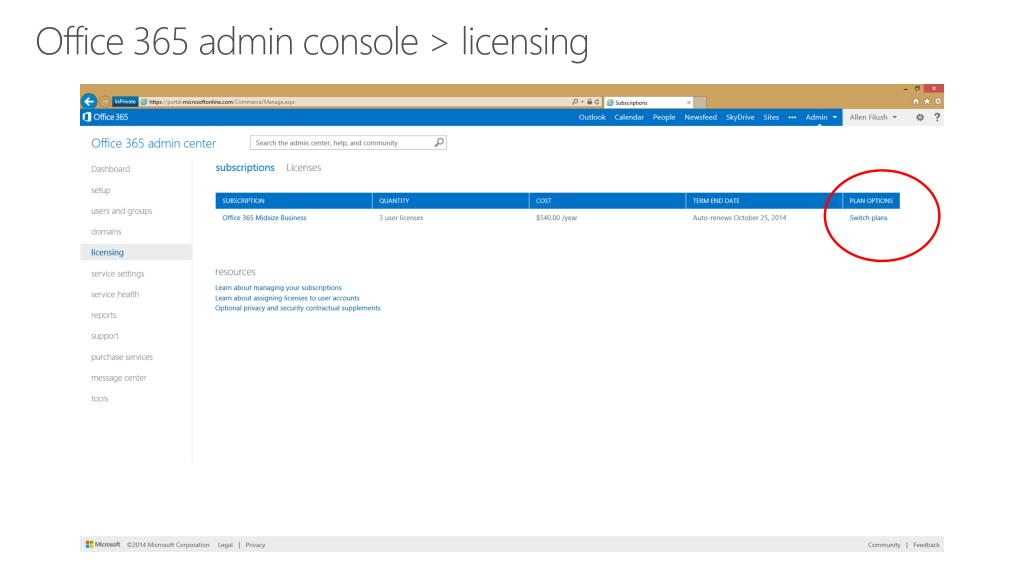
Task: Click the $540.00 /year cost cell
Action: pos(556,218)
